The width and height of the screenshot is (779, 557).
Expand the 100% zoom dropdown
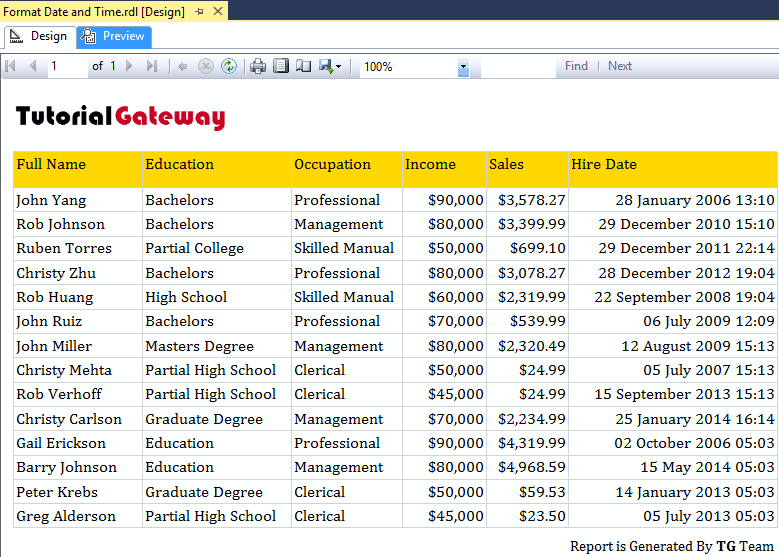tap(463, 67)
